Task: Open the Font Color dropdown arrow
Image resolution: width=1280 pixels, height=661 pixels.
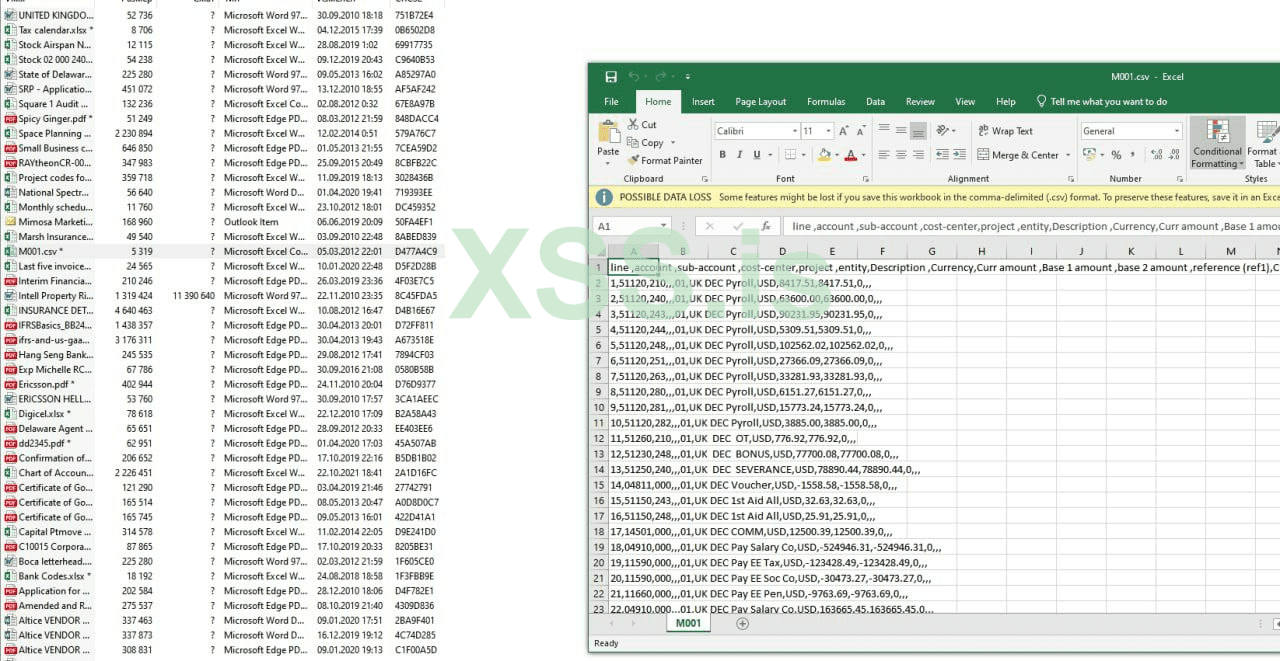Action: [863, 155]
